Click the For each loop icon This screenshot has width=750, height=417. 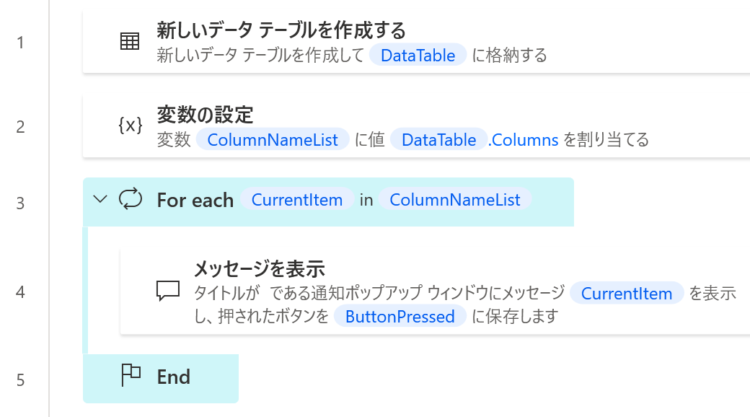pyautogui.click(x=130, y=198)
